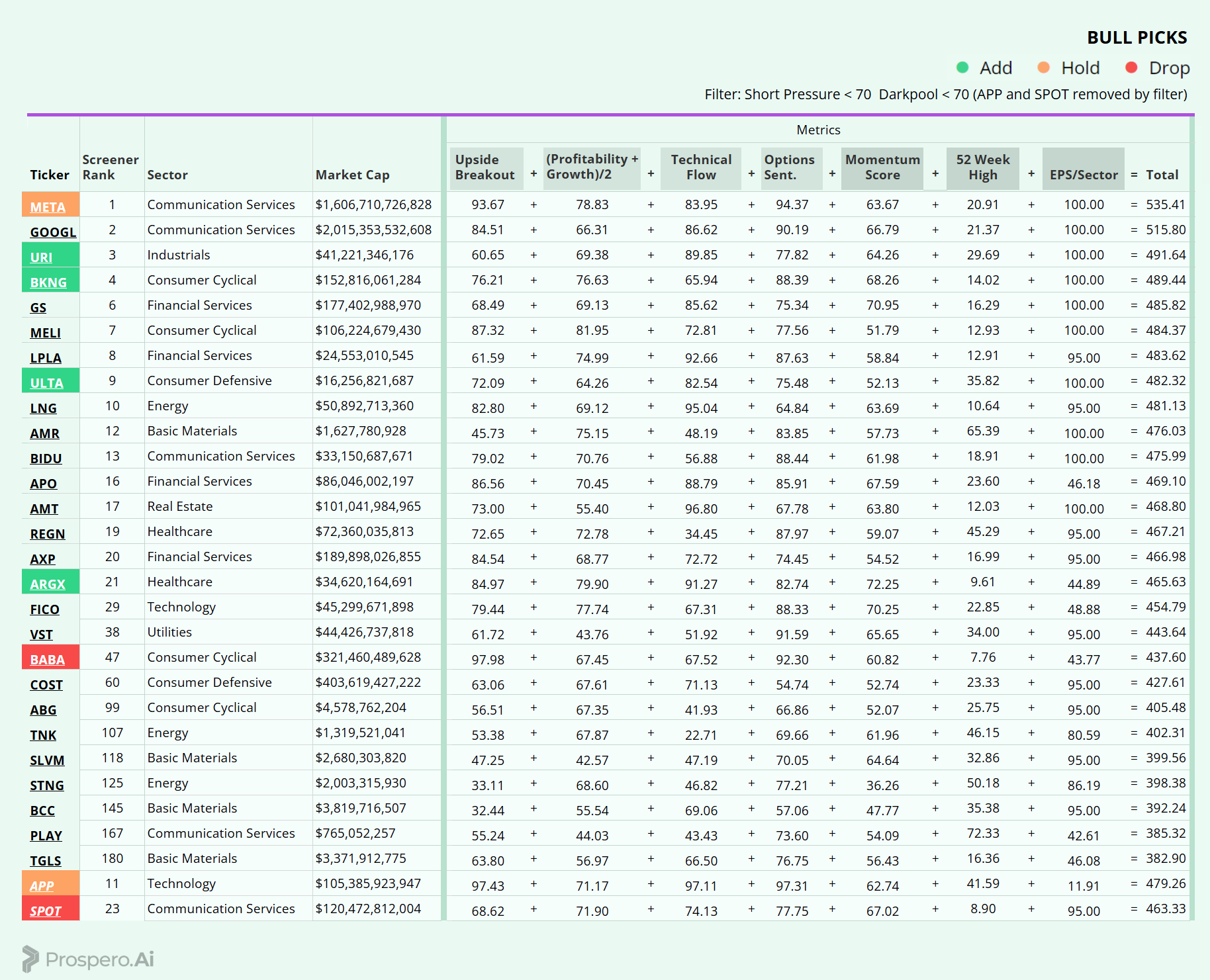Open the GS ticker link
The width and height of the screenshot is (1210, 980).
point(38,308)
